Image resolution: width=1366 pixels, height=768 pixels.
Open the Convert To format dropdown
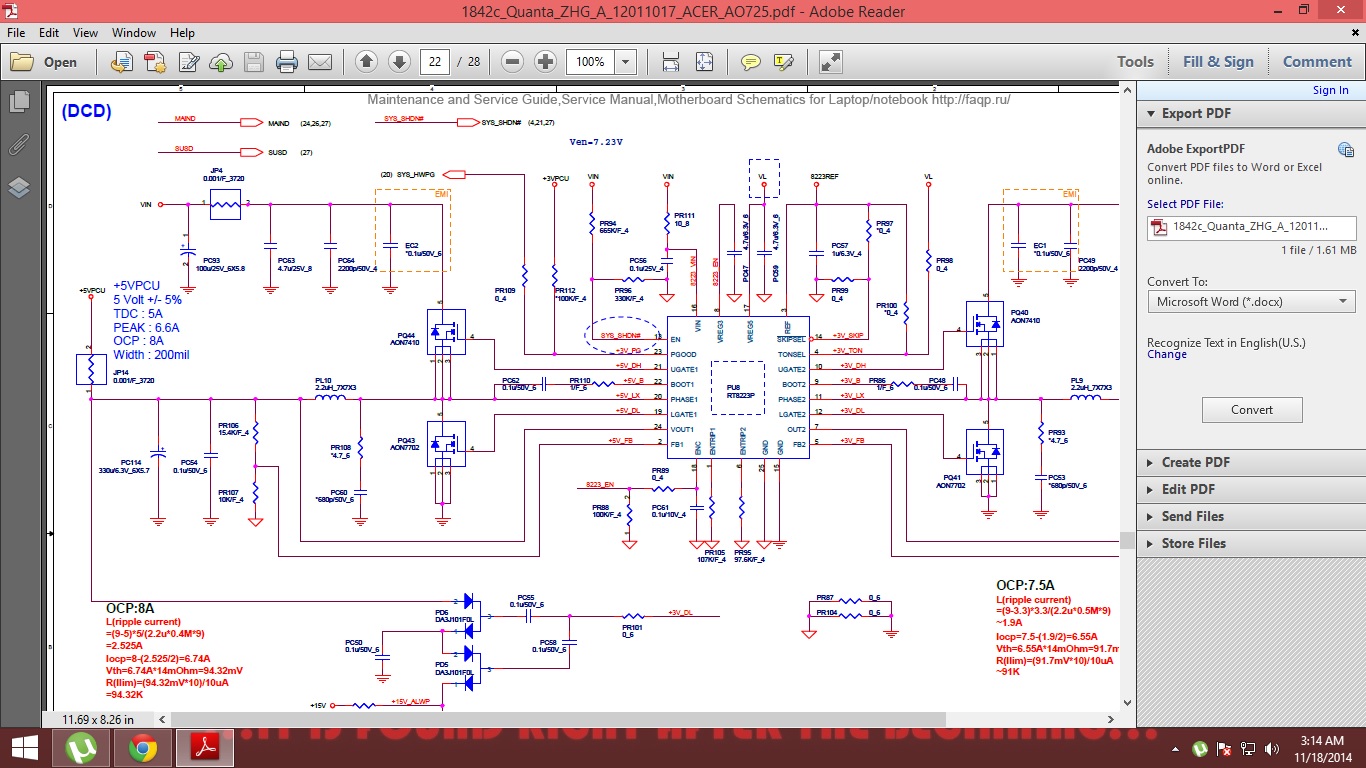pos(1250,301)
